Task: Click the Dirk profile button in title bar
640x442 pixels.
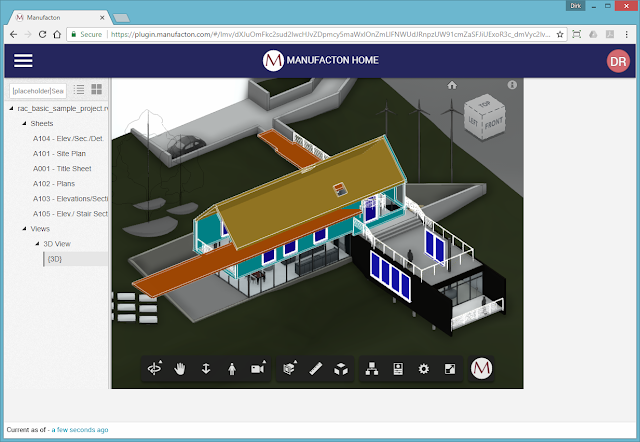Action: 576,6
